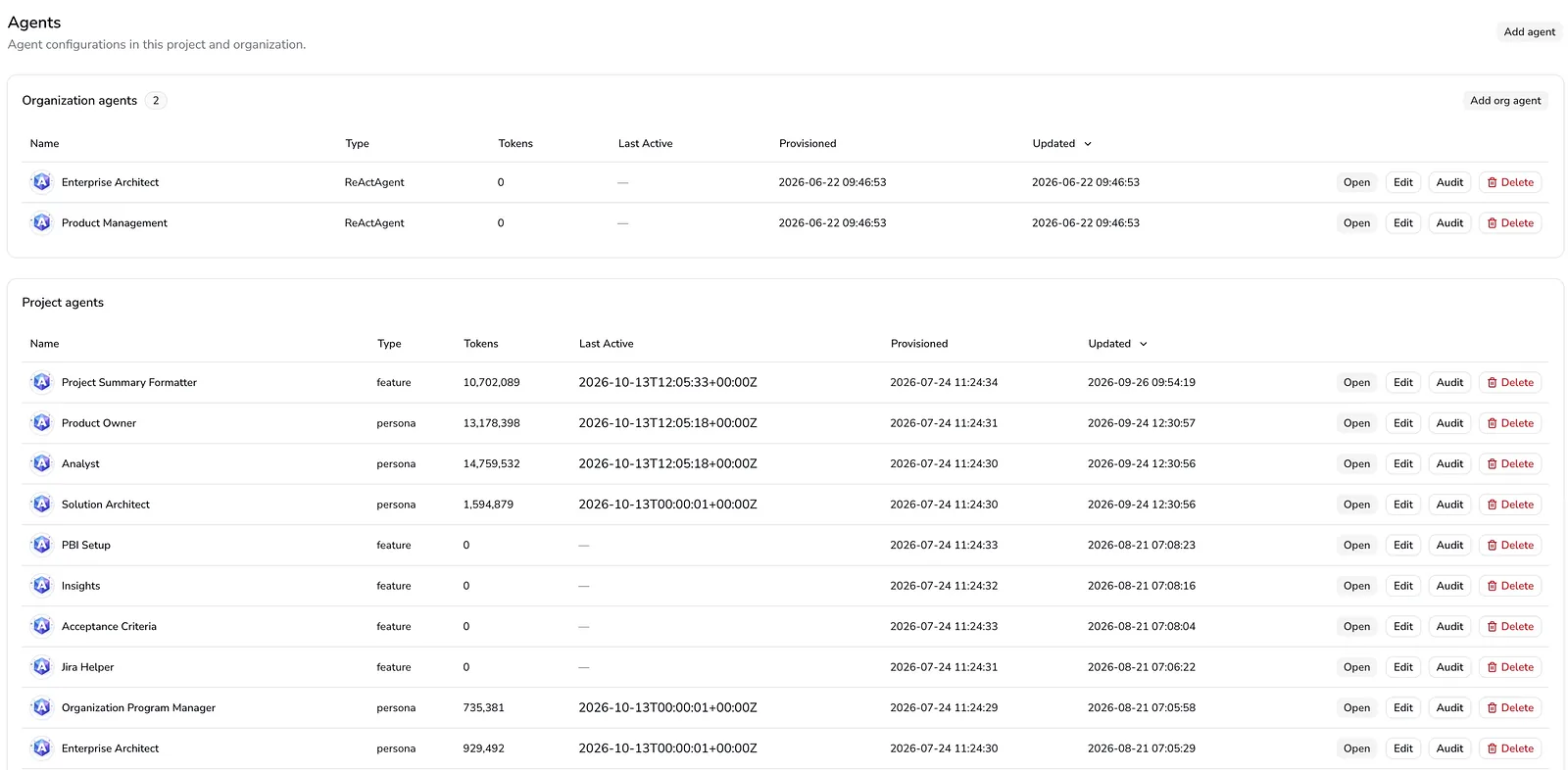Edit the Insights agent

[x=1403, y=586]
